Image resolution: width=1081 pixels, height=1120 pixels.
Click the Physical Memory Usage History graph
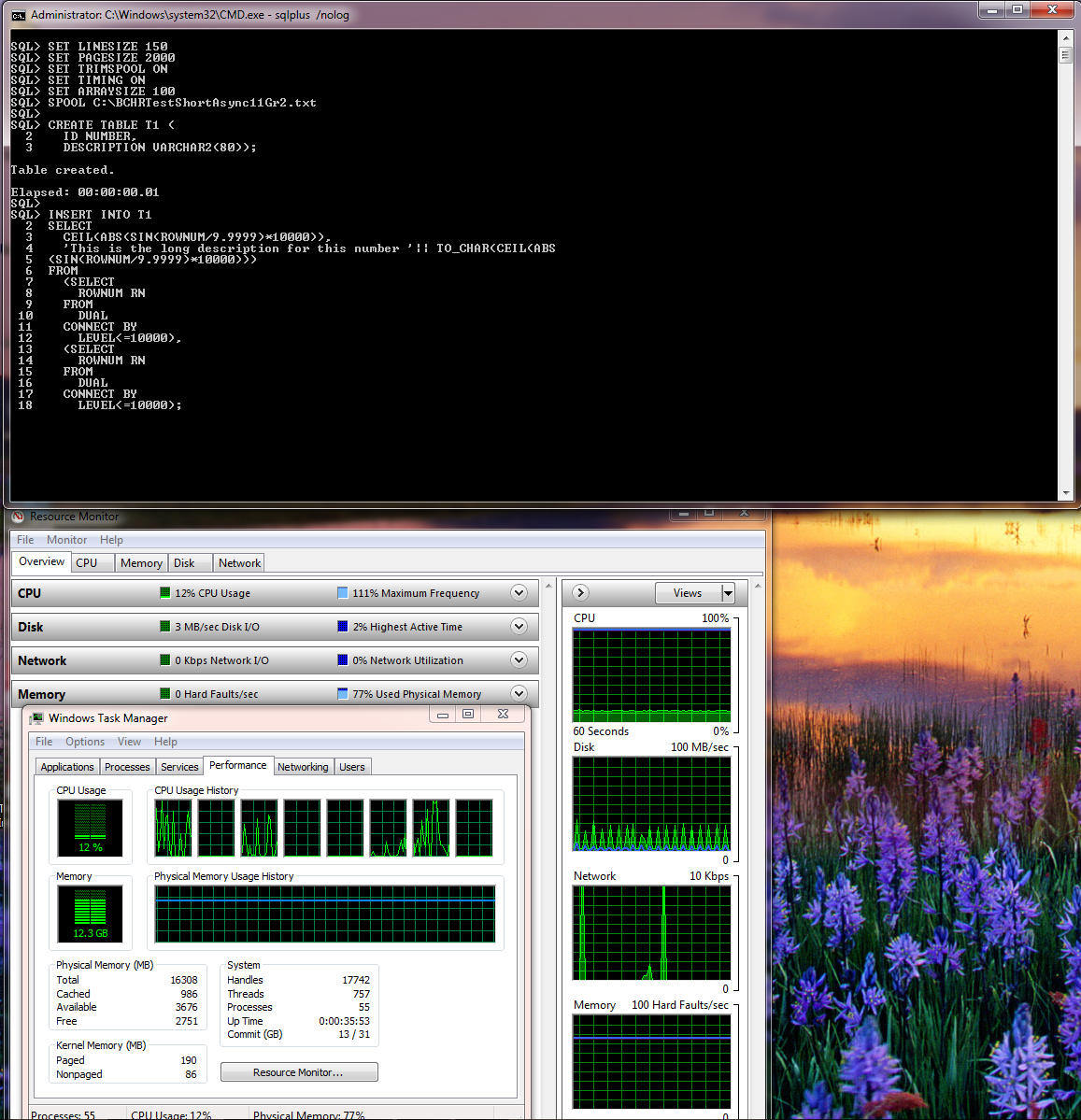pyautogui.click(x=325, y=913)
